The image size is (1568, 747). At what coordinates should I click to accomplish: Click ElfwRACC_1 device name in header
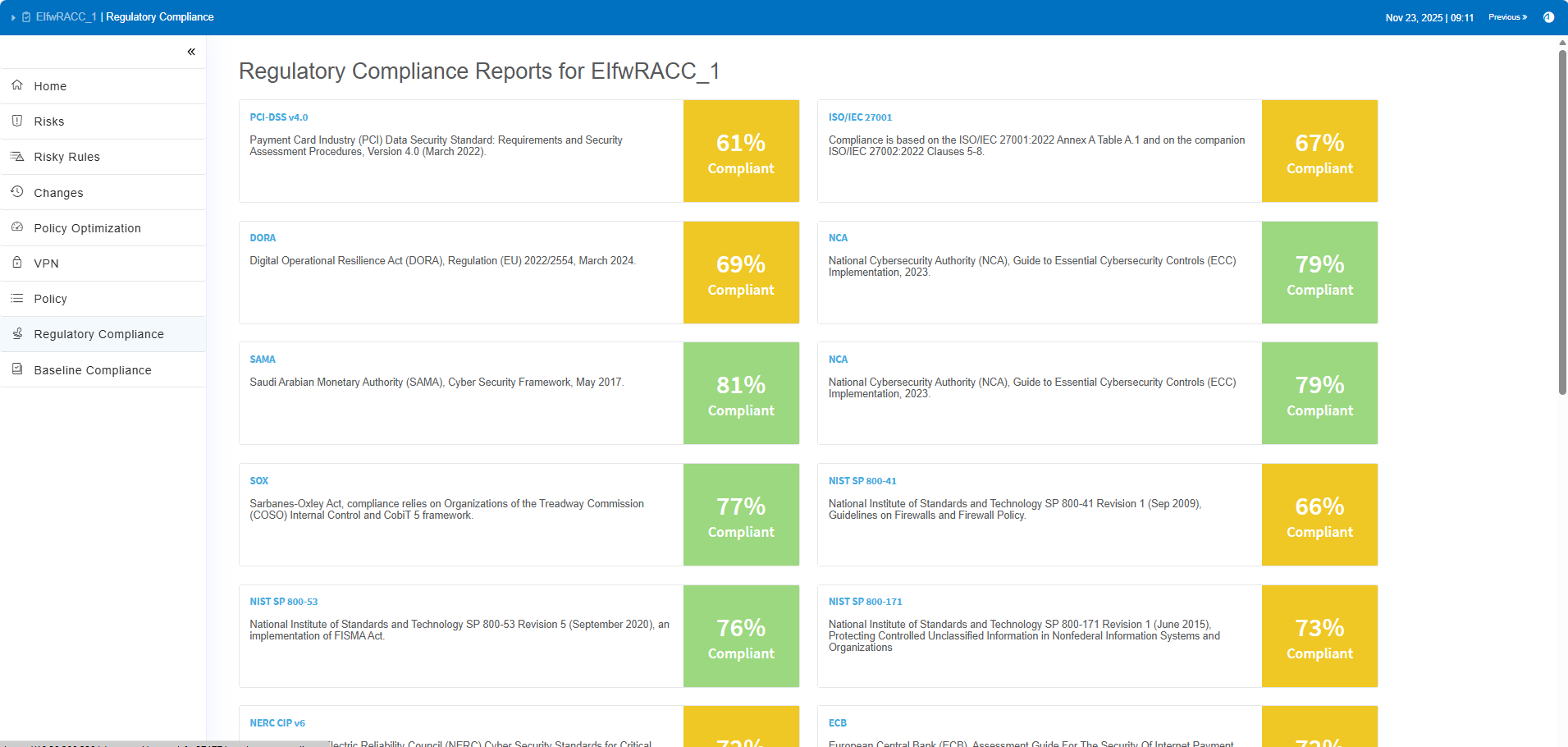point(66,17)
